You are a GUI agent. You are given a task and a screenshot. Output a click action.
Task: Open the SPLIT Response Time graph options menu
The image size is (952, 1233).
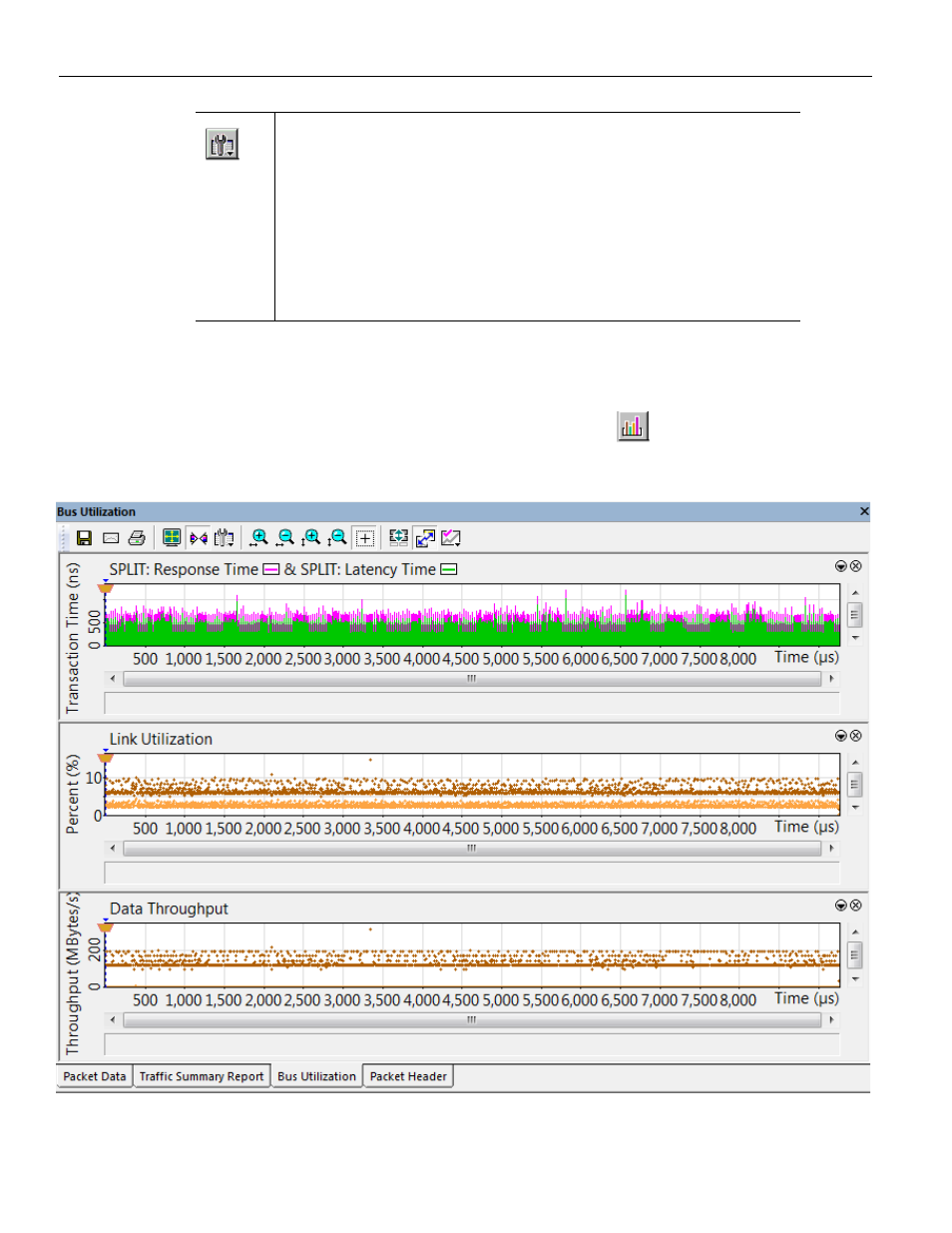click(841, 566)
